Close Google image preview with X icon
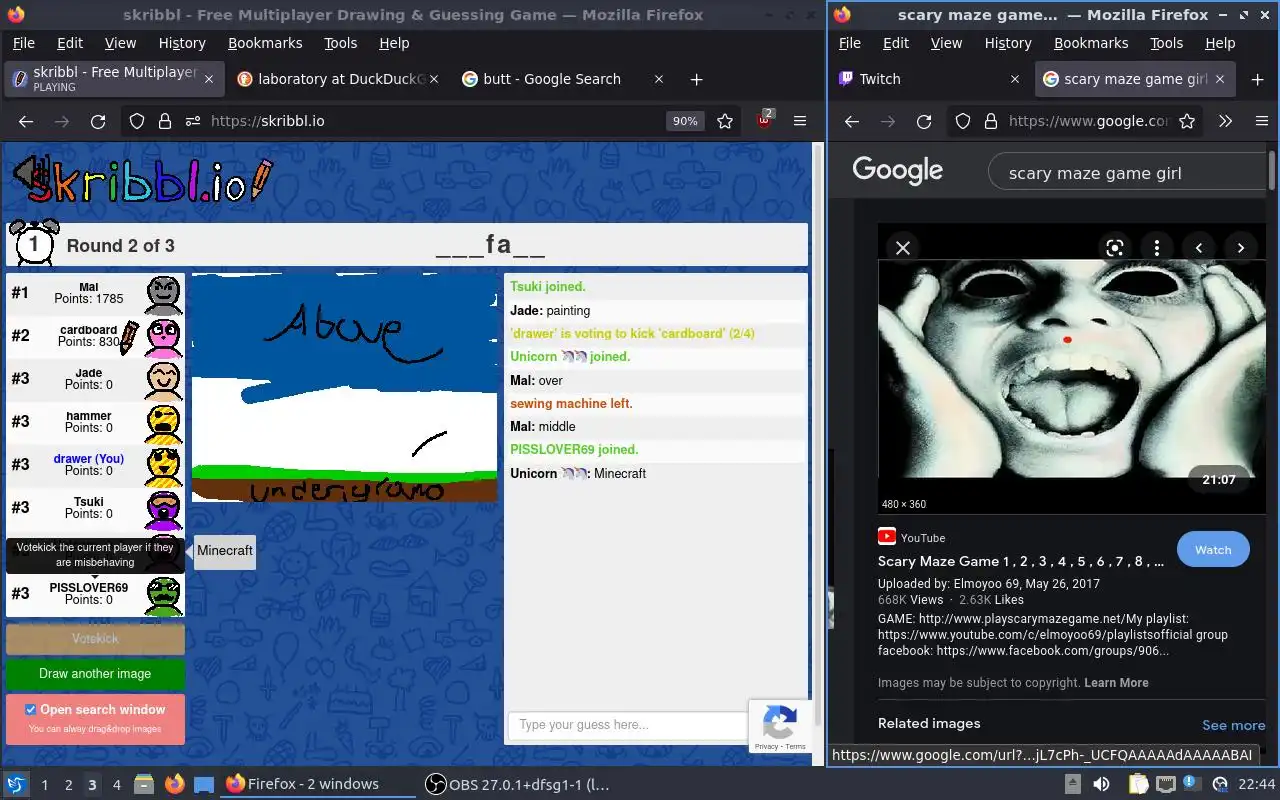The image size is (1280, 800). (903, 248)
